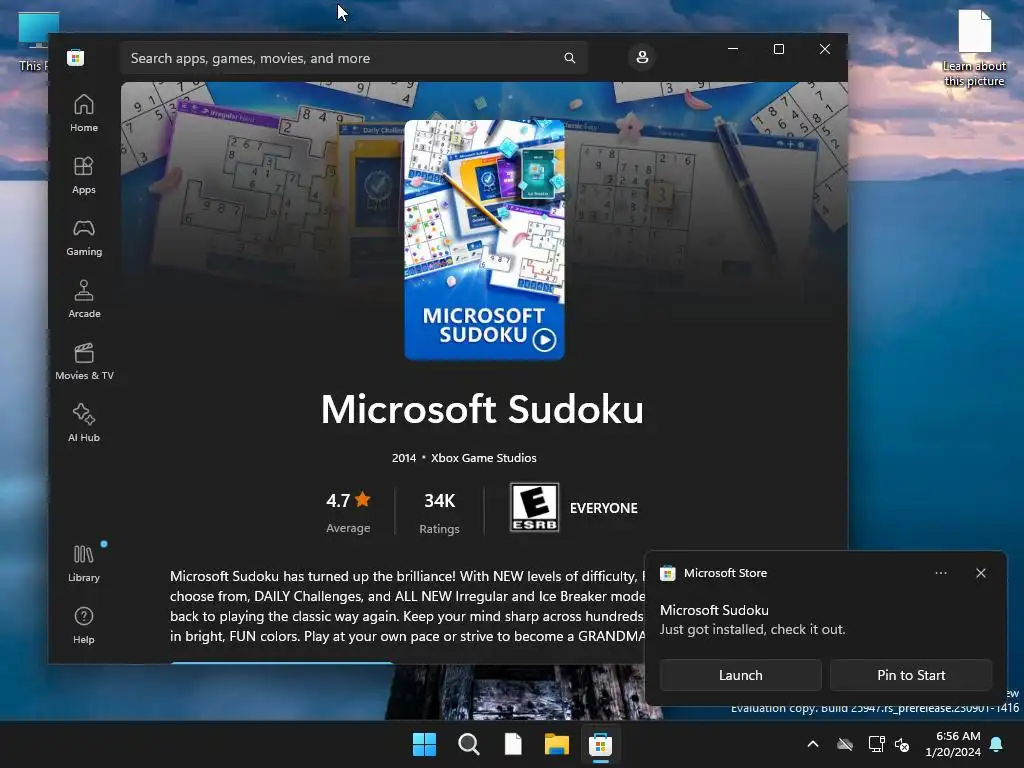The width and height of the screenshot is (1024, 768).
Task: Pin Microsoft Sudoku to Start
Action: tap(910, 675)
